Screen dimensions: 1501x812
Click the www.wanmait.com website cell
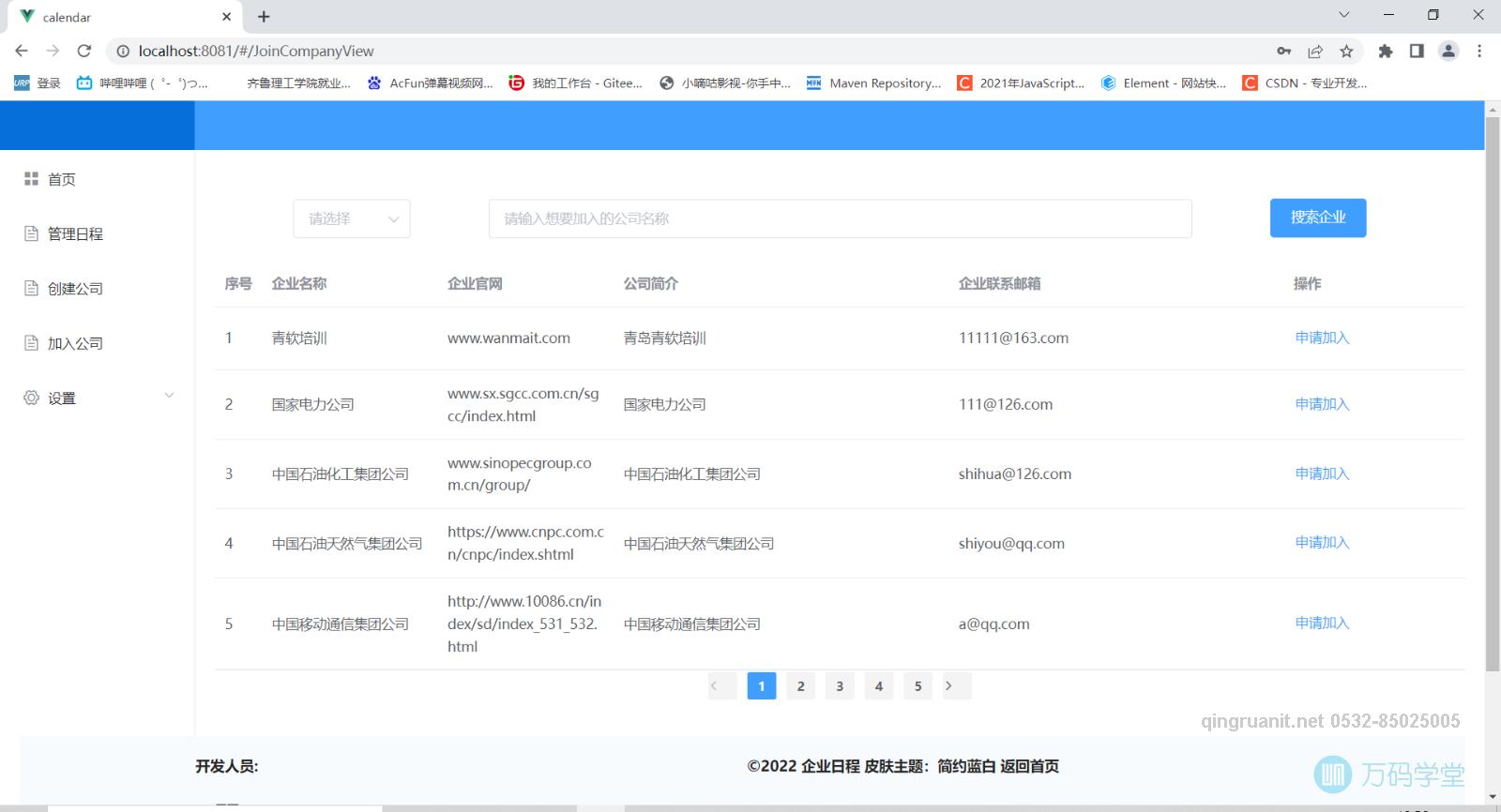click(x=508, y=338)
